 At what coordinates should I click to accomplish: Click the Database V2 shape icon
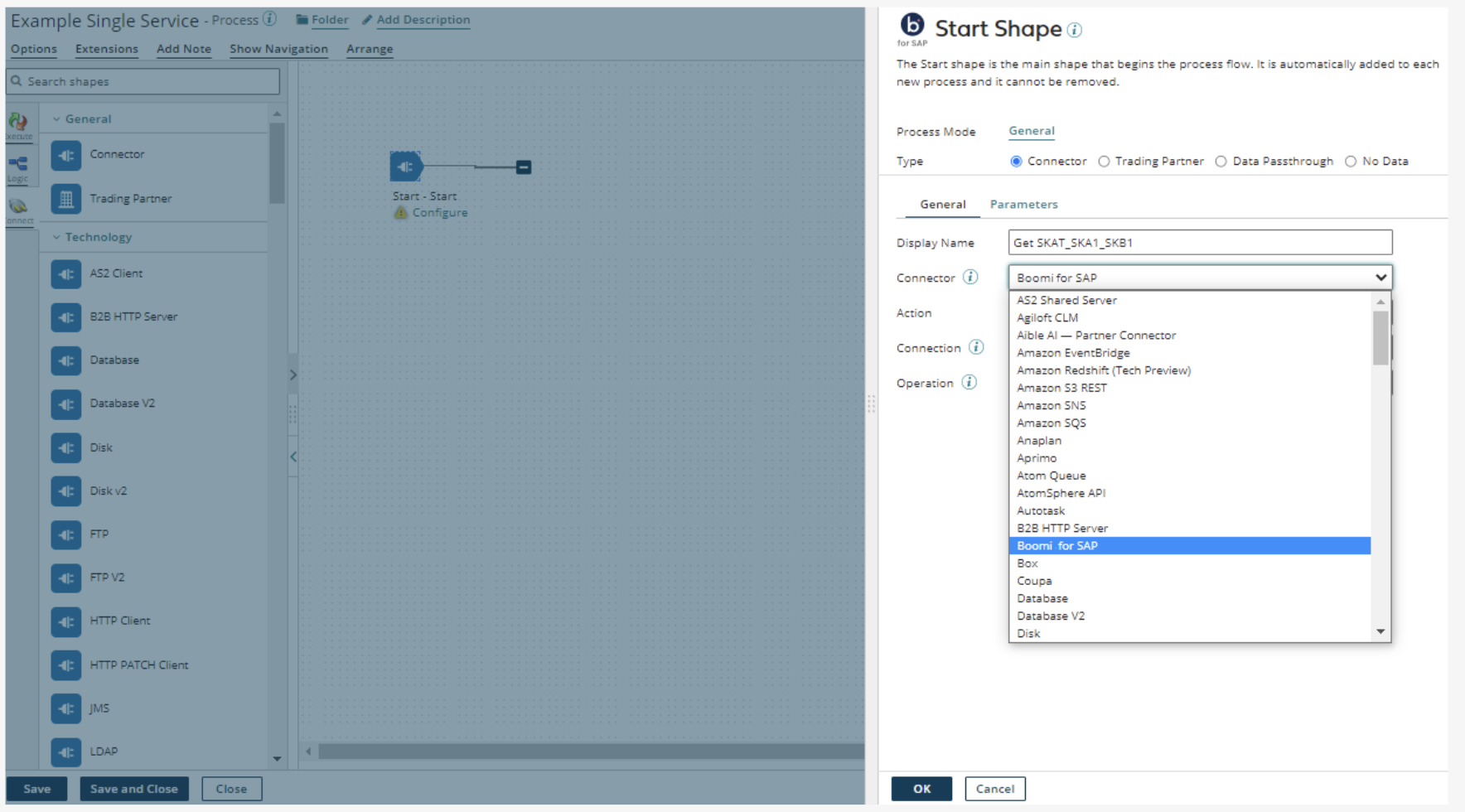click(65, 404)
